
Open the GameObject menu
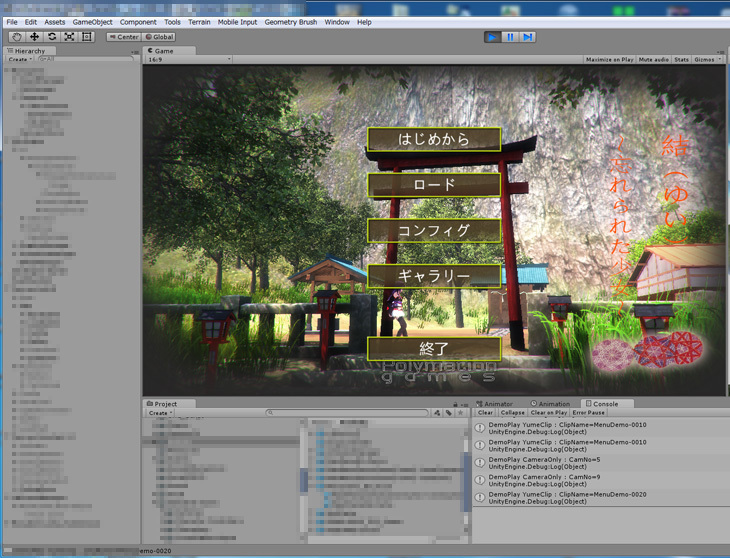93,22
